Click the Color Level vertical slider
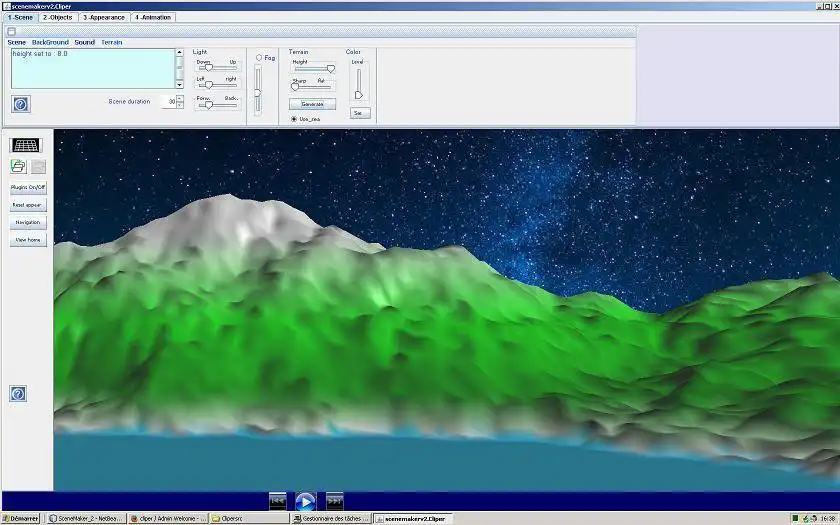Screen dimensions: 840x525 (358, 83)
